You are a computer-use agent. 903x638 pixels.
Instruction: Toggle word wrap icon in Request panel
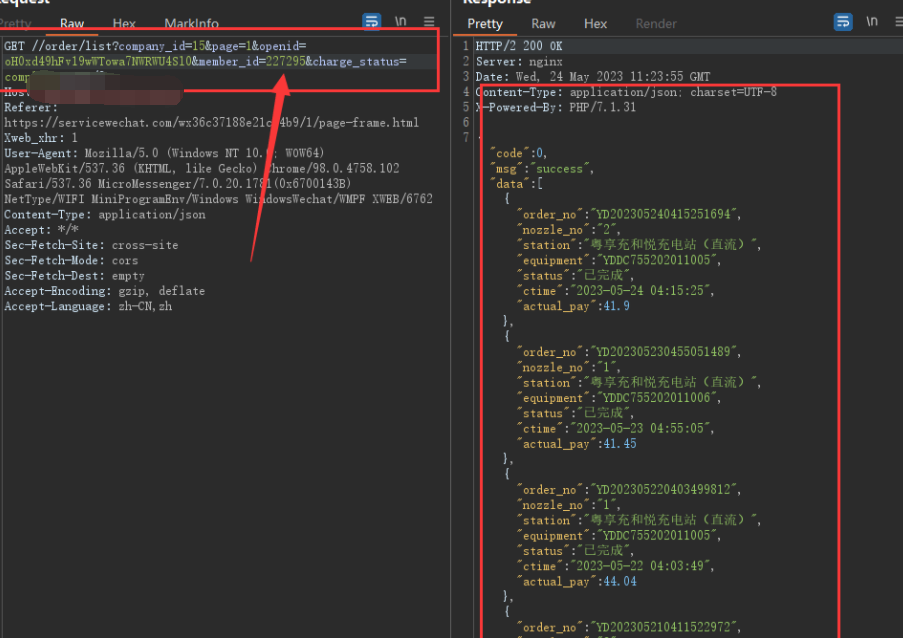372,21
